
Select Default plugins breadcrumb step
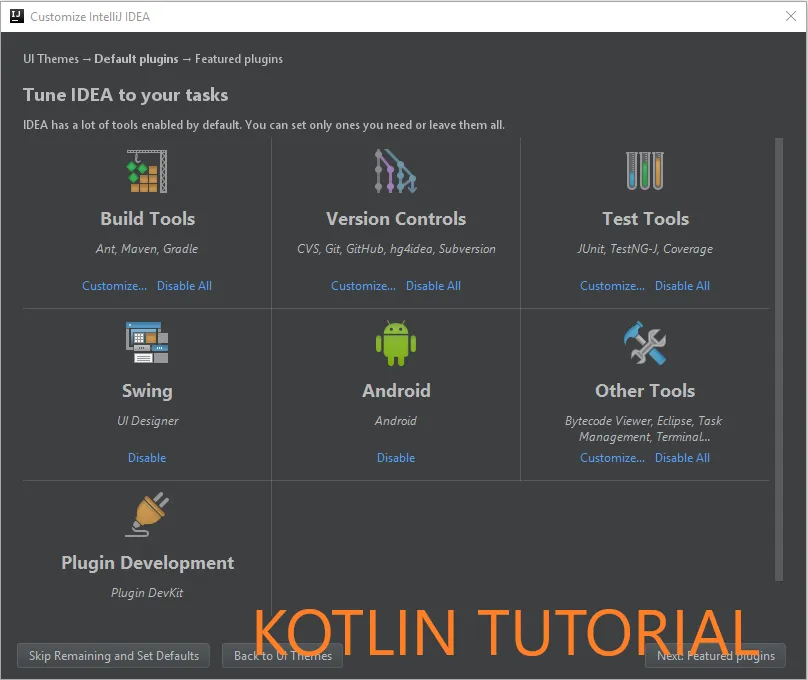(x=136, y=59)
